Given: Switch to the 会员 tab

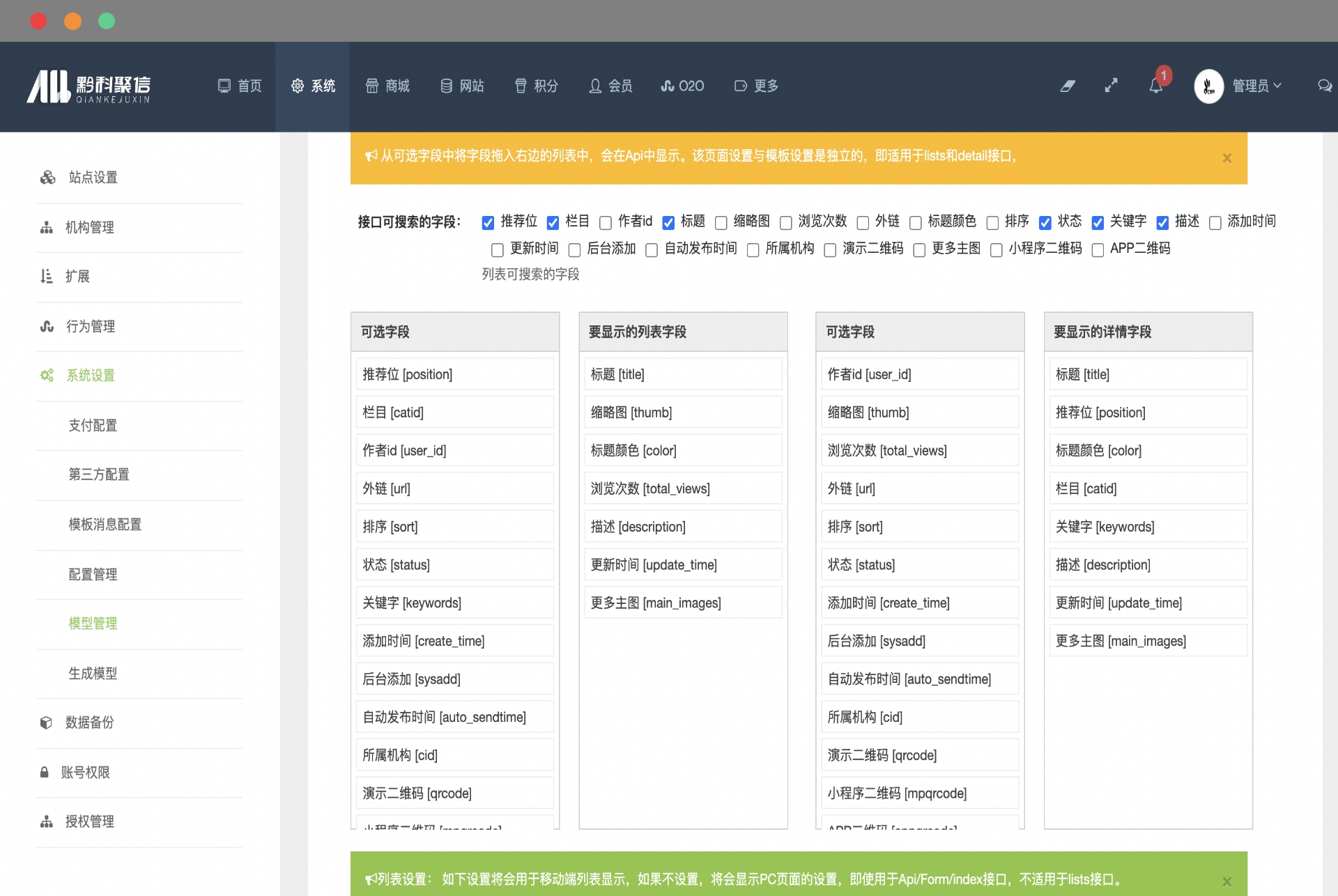Looking at the screenshot, I should 610,86.
